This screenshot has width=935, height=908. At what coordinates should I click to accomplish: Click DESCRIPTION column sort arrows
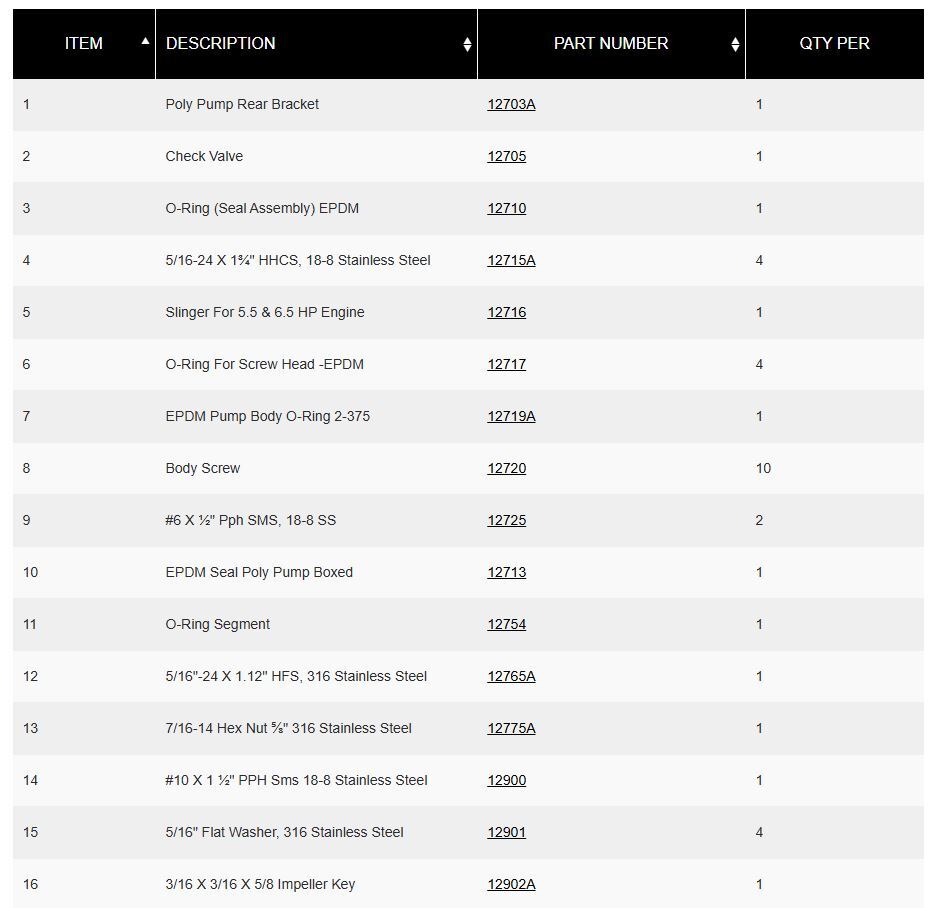click(x=468, y=44)
